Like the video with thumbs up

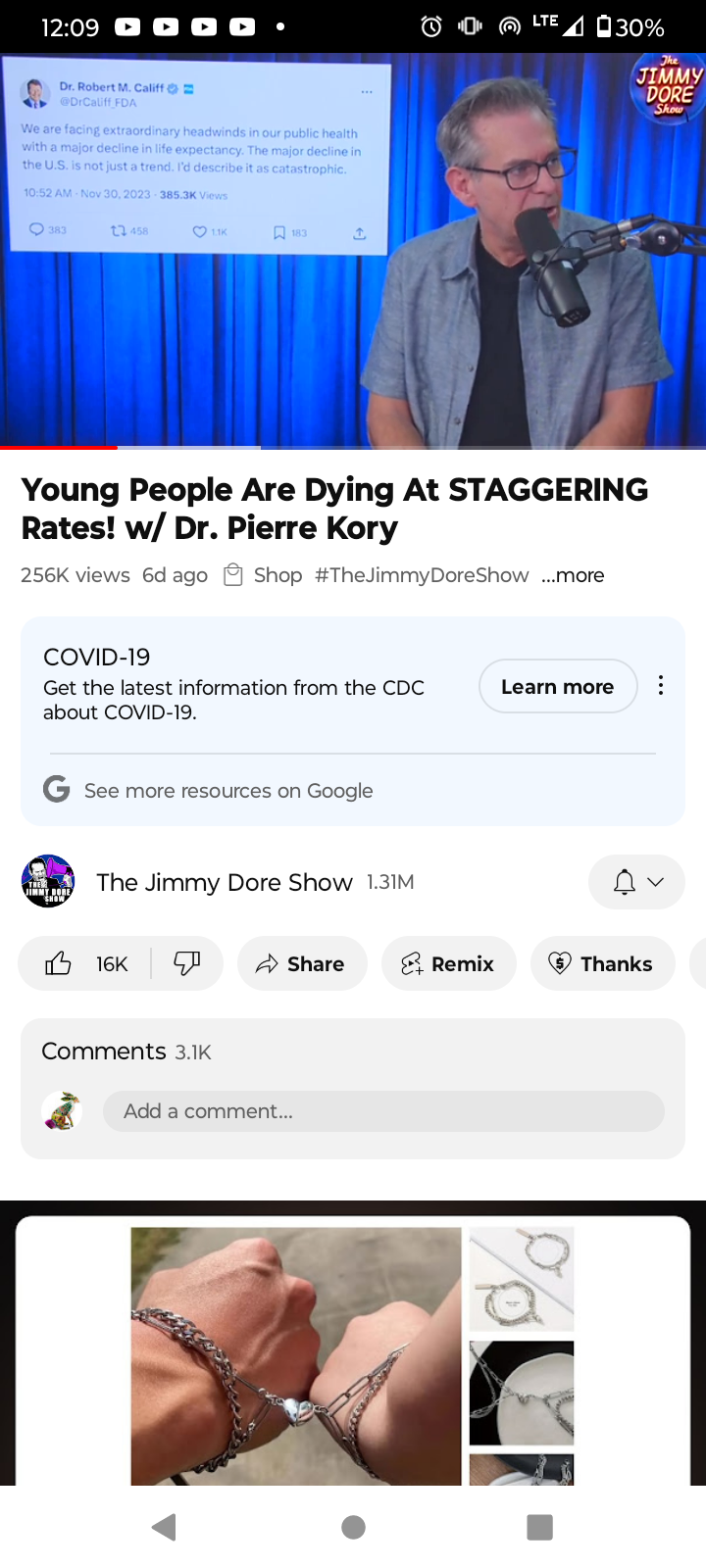pyautogui.click(x=85, y=963)
